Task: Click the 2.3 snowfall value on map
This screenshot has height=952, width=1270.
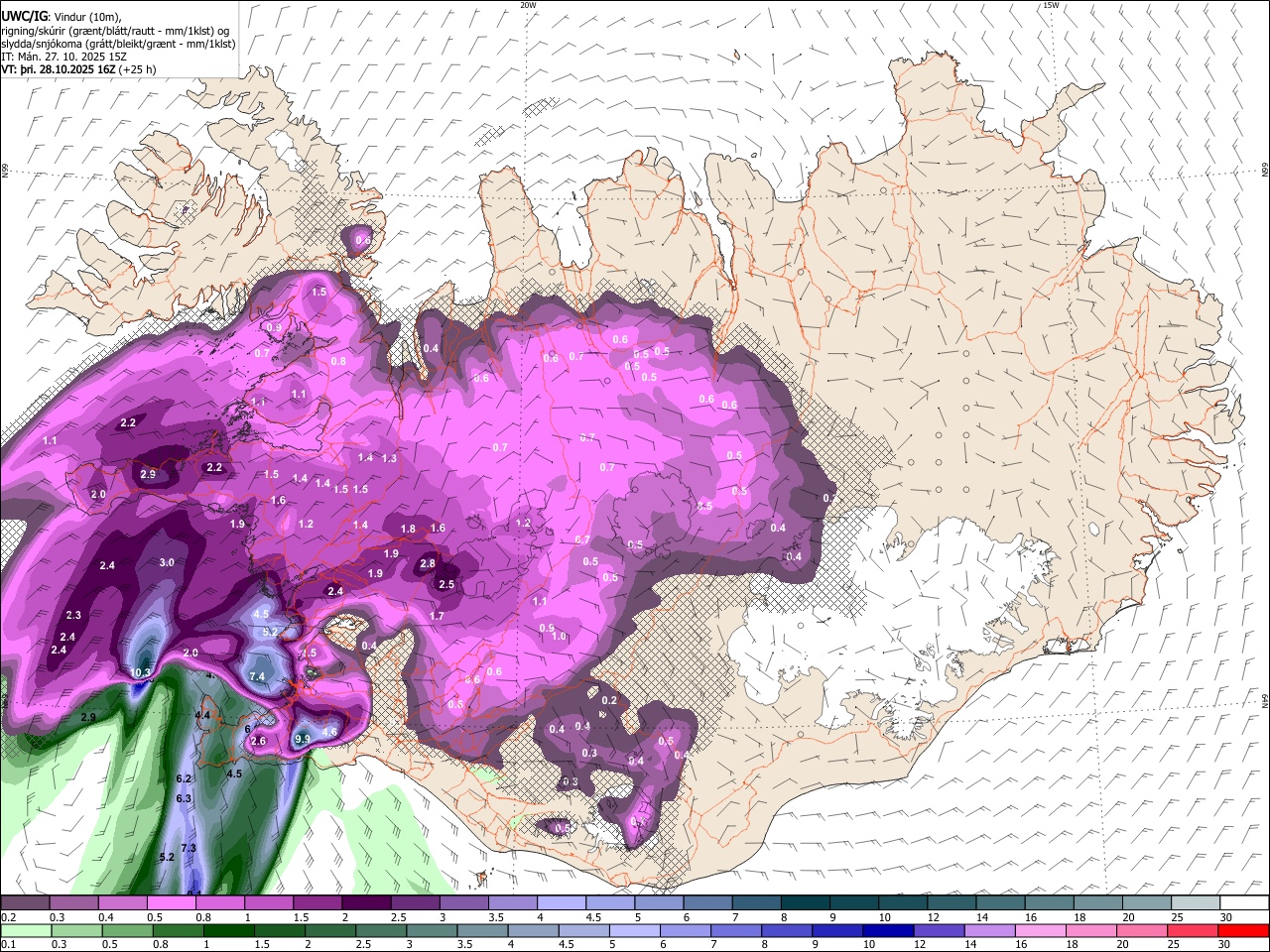Action: [73, 615]
